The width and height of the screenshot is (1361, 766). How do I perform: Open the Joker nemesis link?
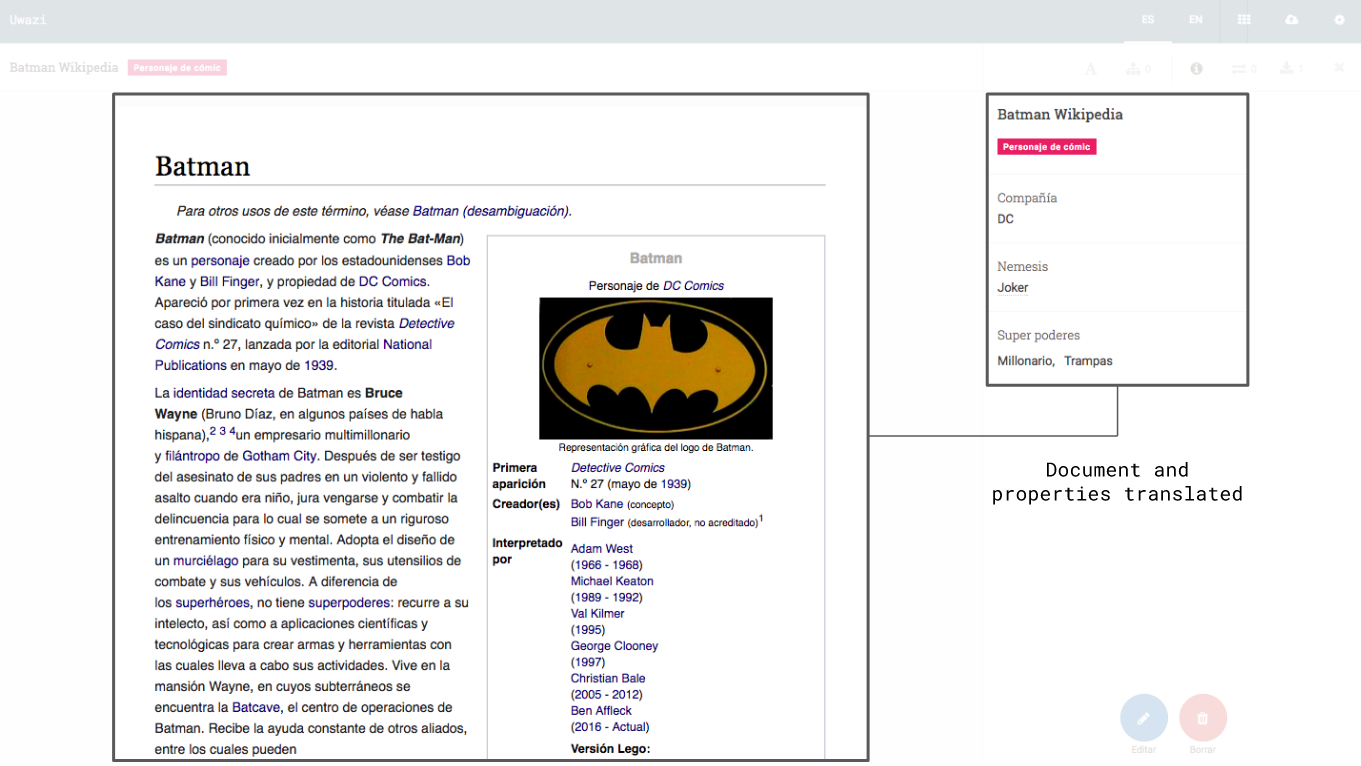coord(1013,288)
